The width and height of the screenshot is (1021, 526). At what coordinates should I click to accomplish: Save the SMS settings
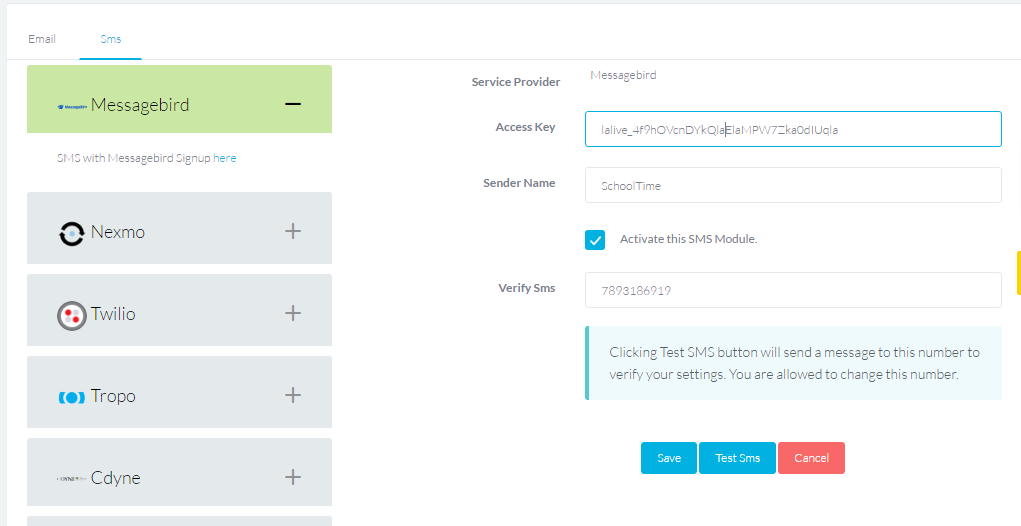[669, 458]
